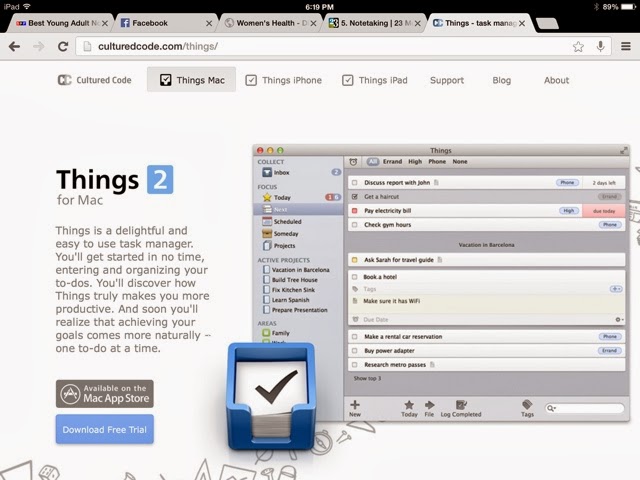Click the Cultured Code logo
The width and height of the screenshot is (640, 480).
click(94, 80)
